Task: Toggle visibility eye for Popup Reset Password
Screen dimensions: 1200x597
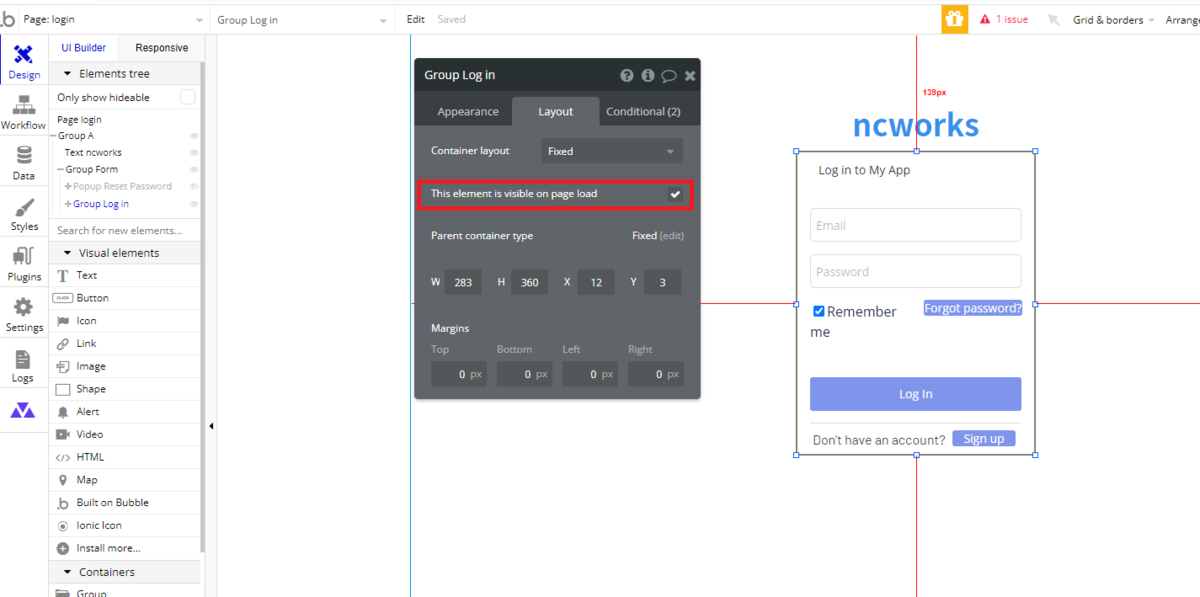Action: [193, 187]
